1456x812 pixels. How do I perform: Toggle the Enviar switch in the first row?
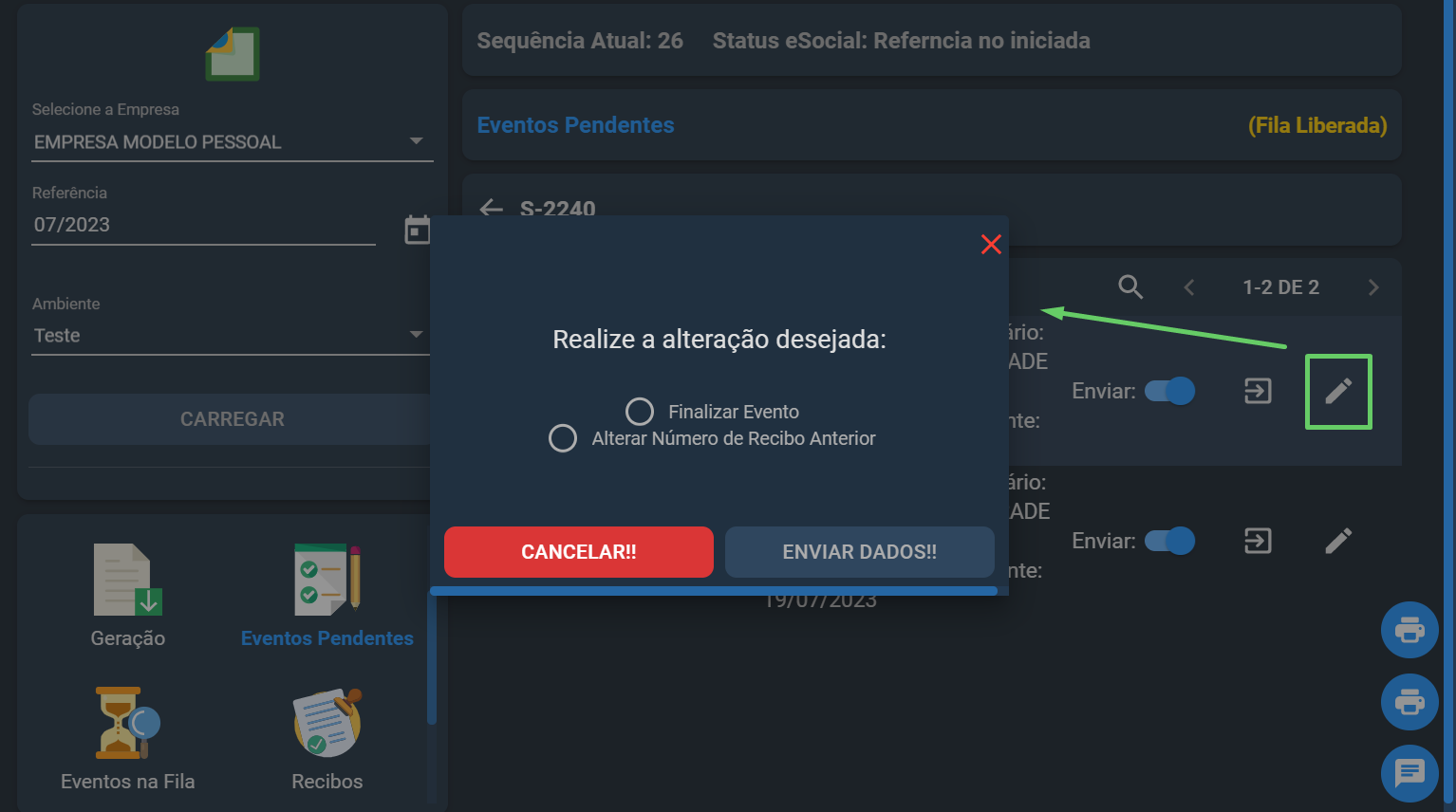point(1169,391)
